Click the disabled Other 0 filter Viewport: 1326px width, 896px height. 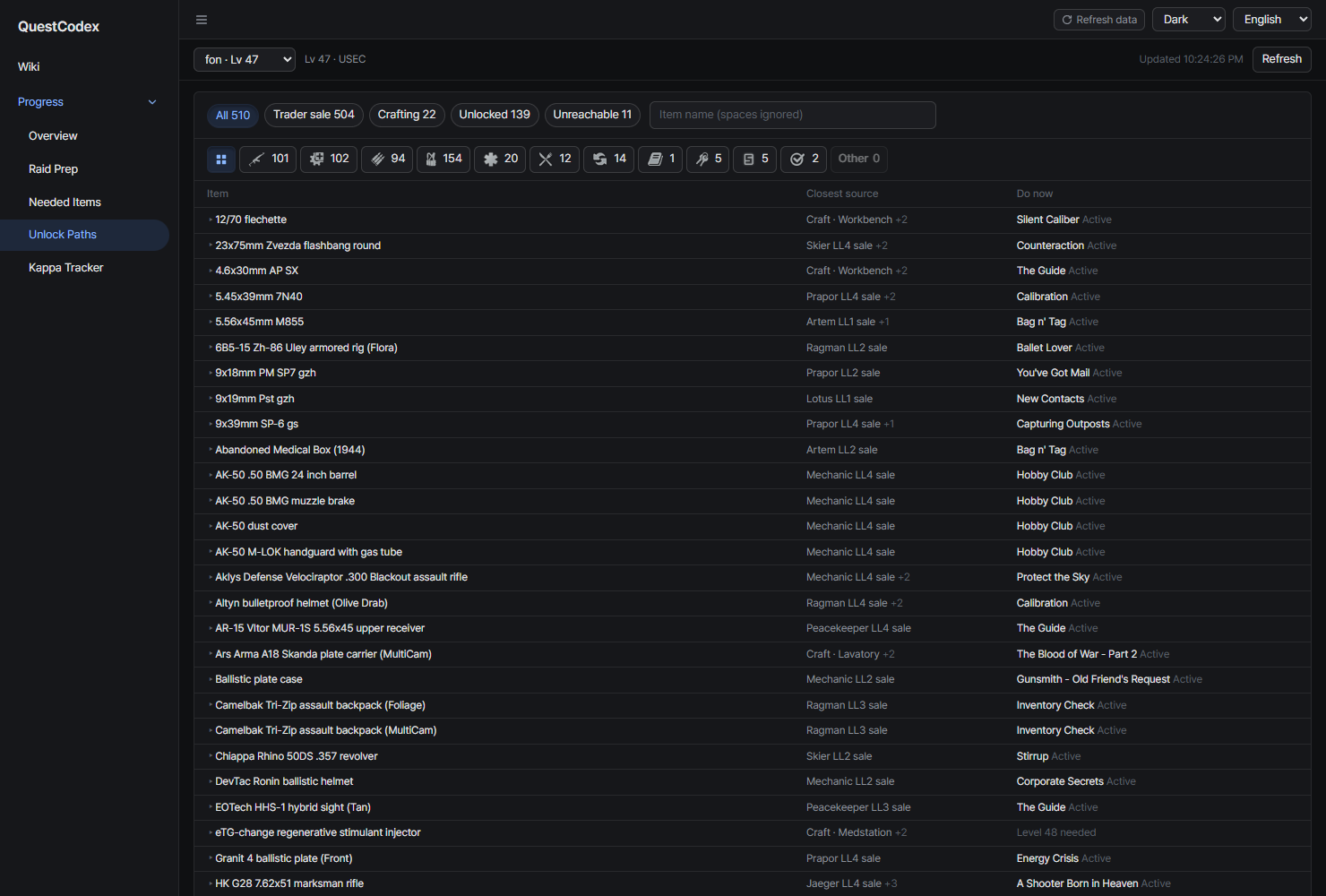[x=858, y=159]
